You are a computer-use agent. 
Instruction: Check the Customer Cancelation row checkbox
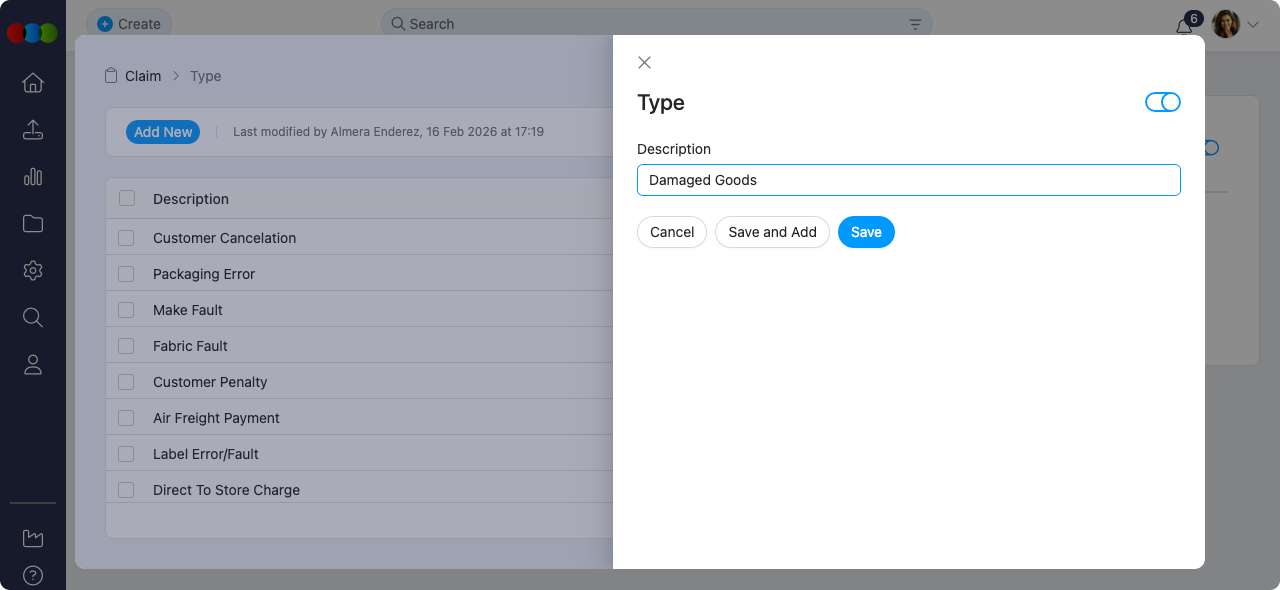126,238
